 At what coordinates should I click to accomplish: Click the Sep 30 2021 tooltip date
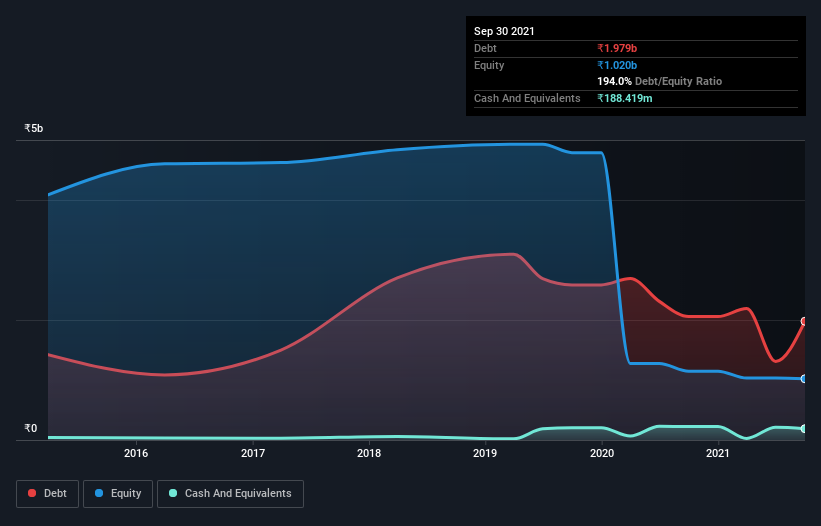point(504,31)
